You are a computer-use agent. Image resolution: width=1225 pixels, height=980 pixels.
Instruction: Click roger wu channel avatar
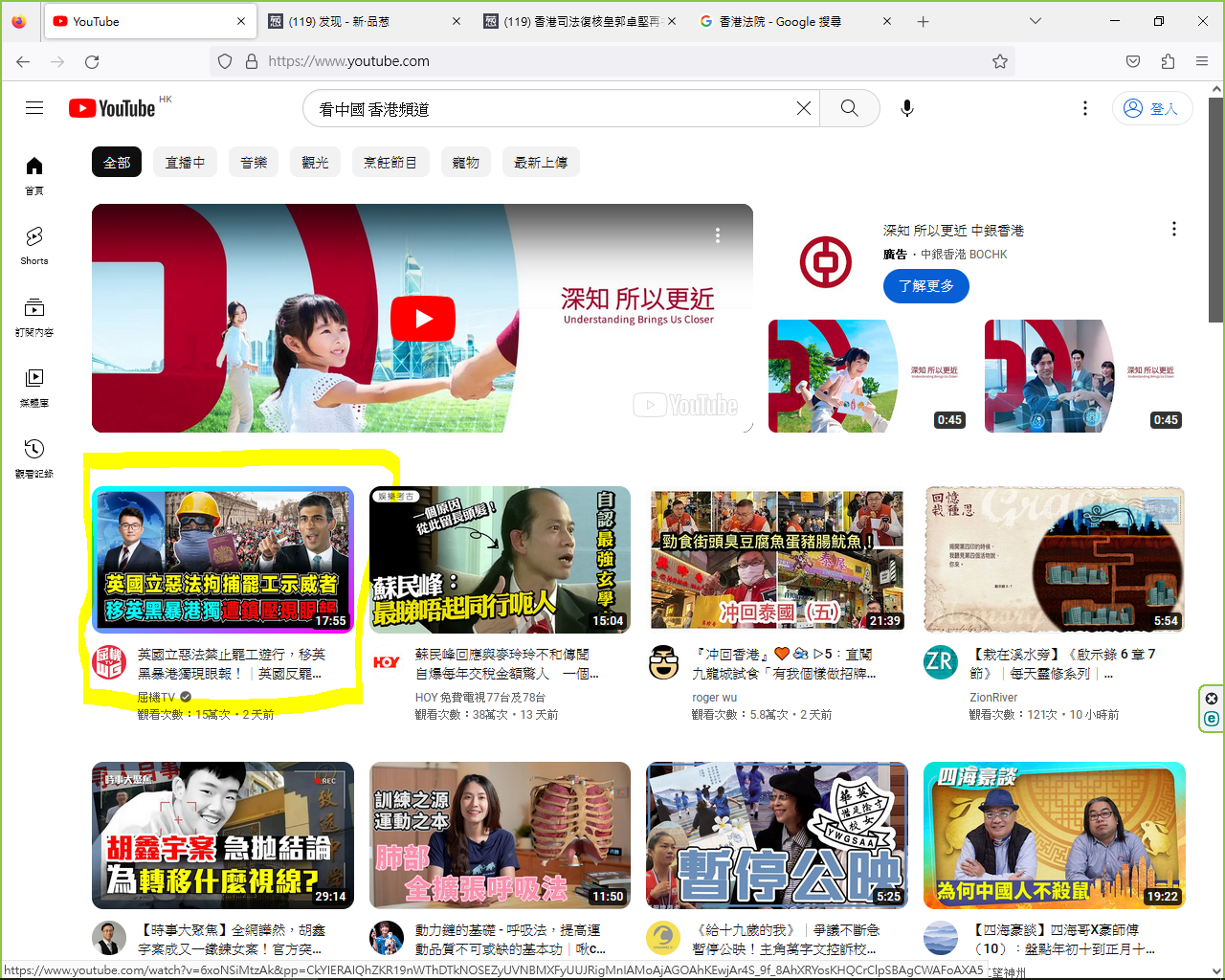(x=663, y=662)
